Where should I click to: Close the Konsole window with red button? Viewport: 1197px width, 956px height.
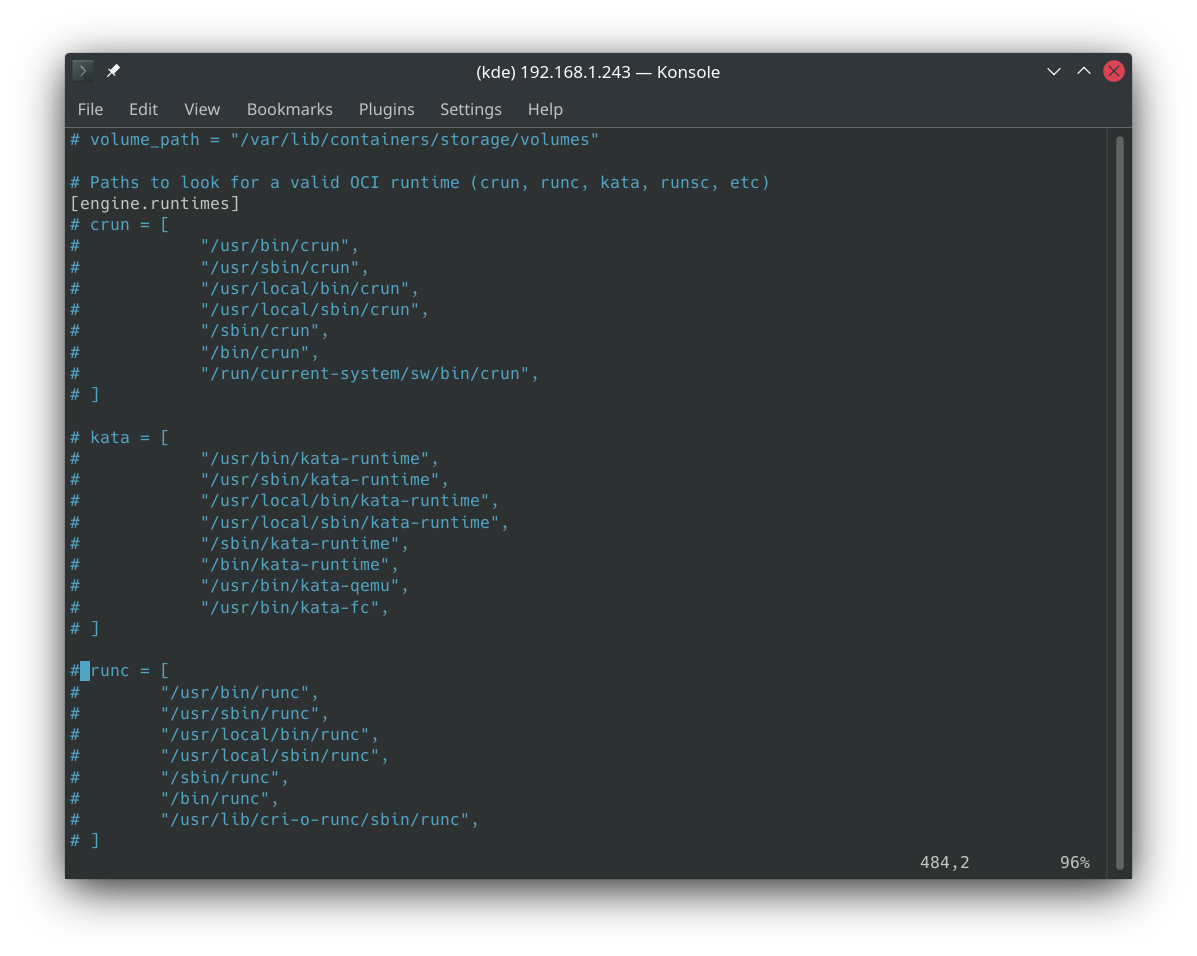point(1113,71)
